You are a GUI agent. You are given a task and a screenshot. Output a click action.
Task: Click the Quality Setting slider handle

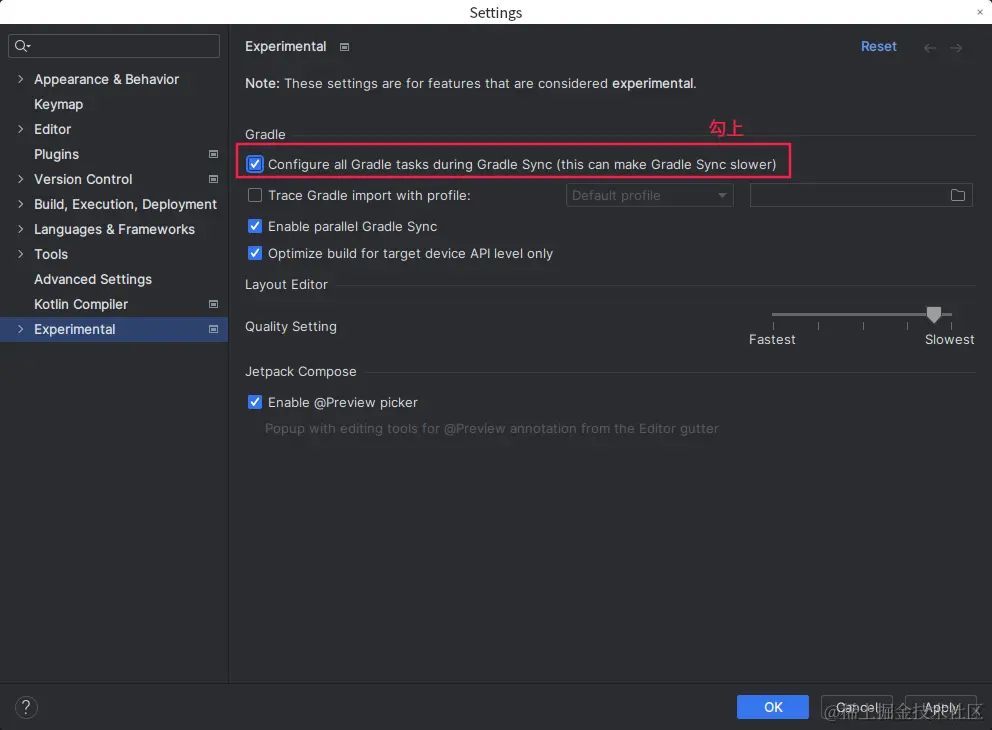(934, 314)
